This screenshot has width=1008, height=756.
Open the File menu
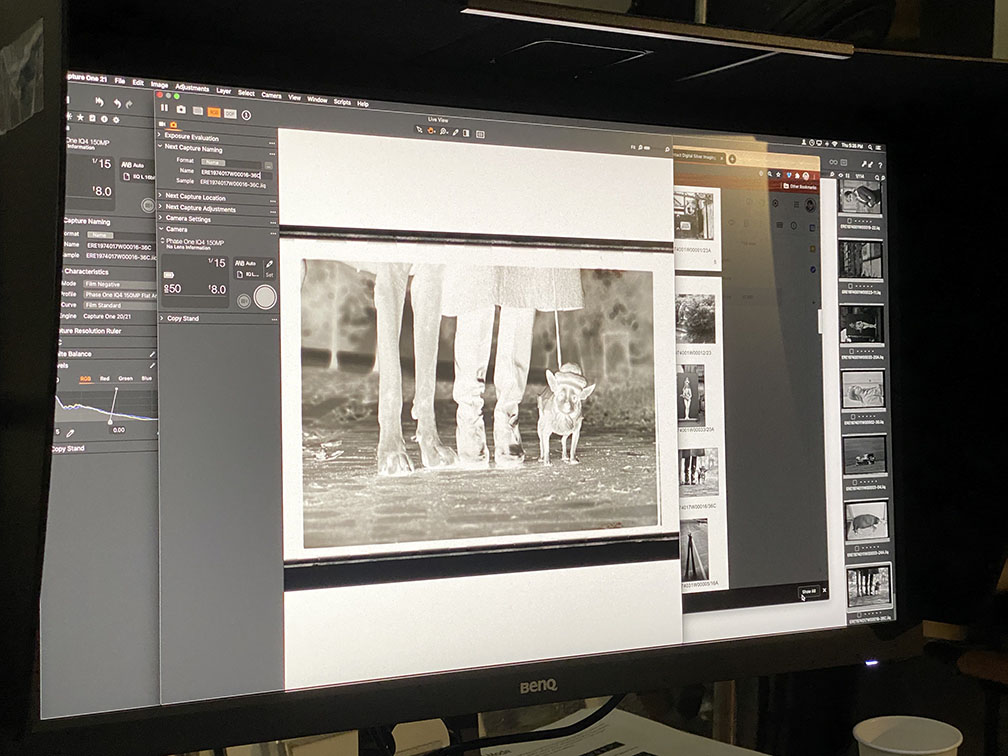120,80
